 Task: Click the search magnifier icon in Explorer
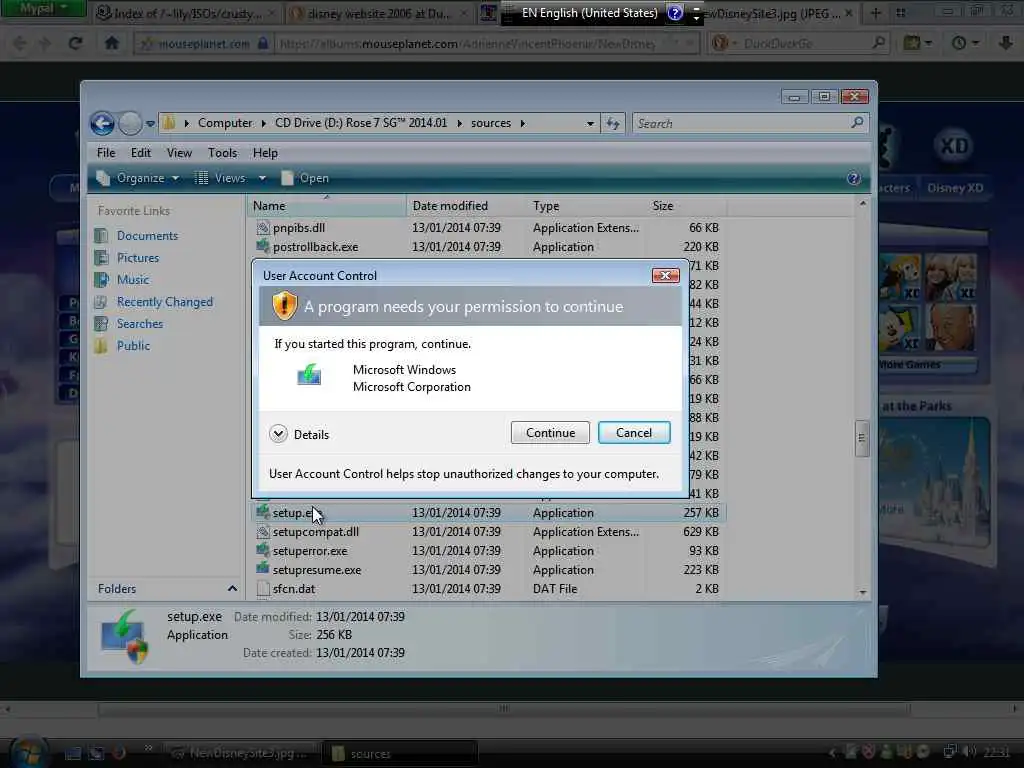click(x=857, y=123)
